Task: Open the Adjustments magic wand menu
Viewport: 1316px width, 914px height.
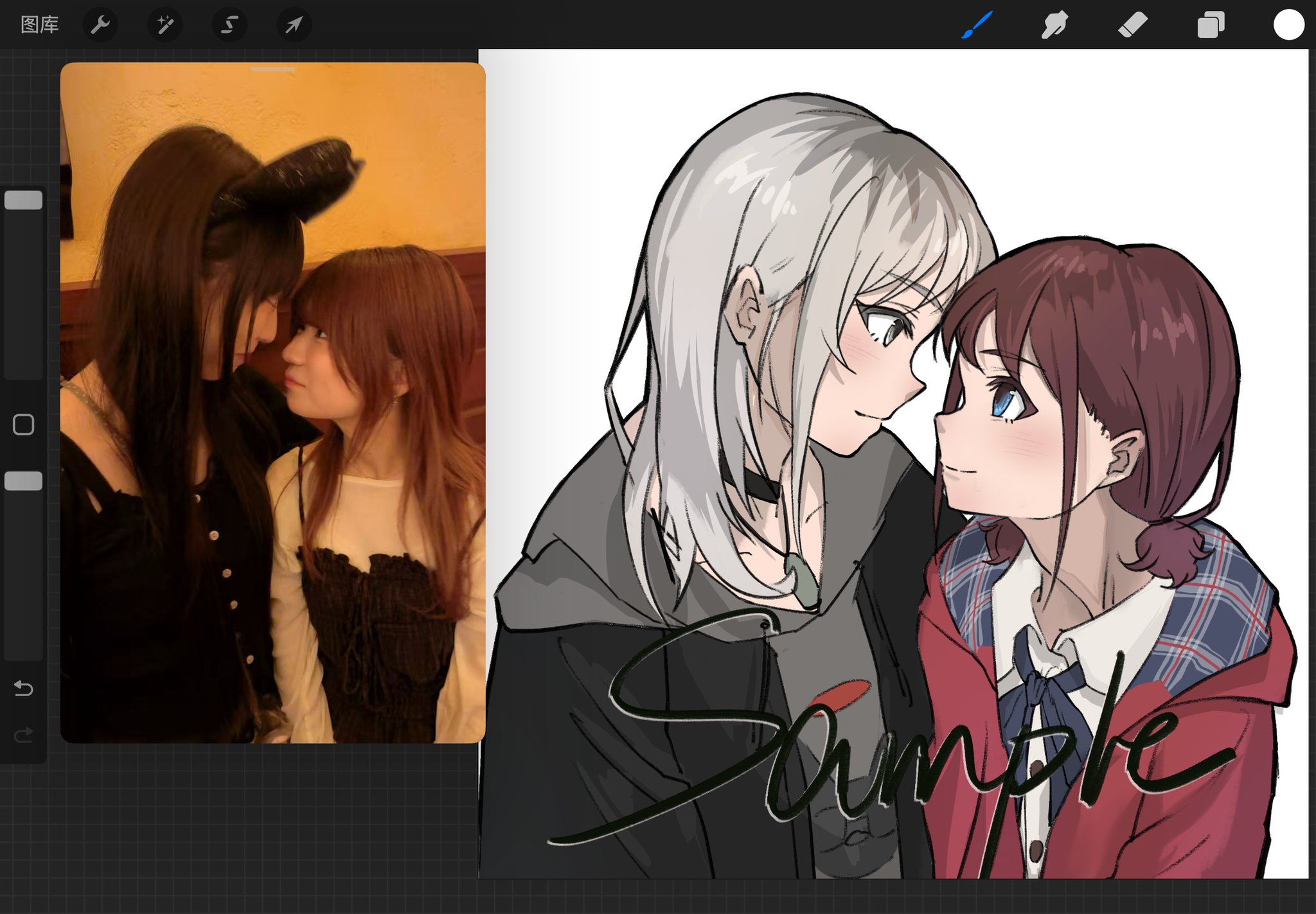Action: coord(165,25)
